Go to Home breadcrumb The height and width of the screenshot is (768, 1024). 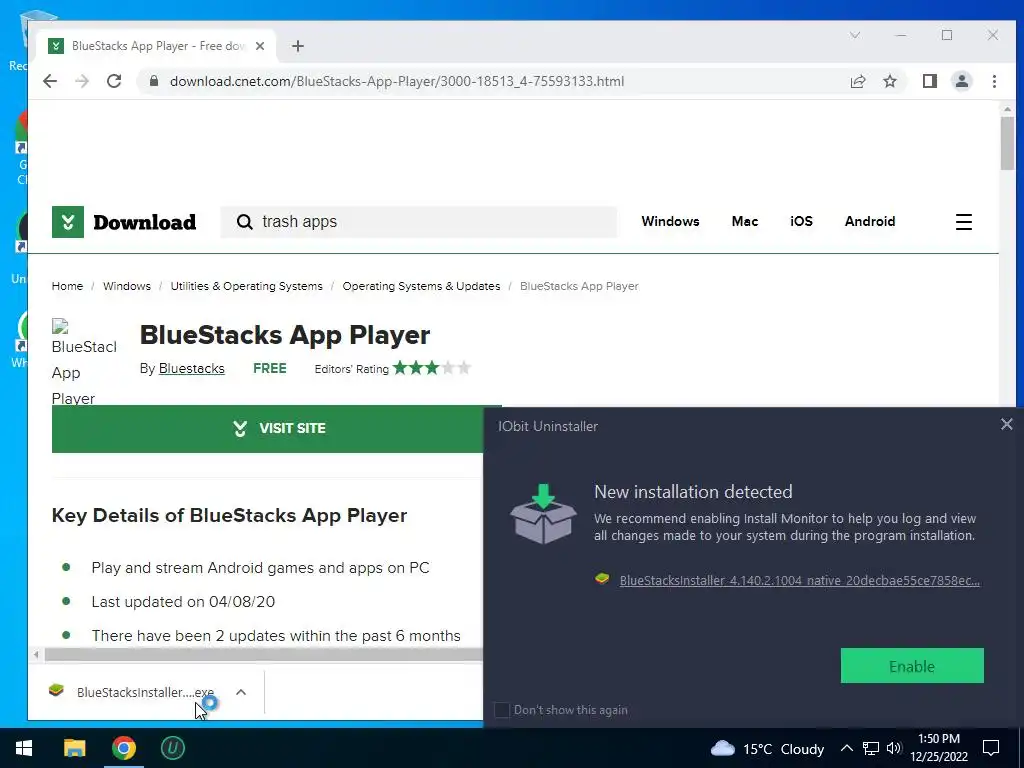(67, 286)
